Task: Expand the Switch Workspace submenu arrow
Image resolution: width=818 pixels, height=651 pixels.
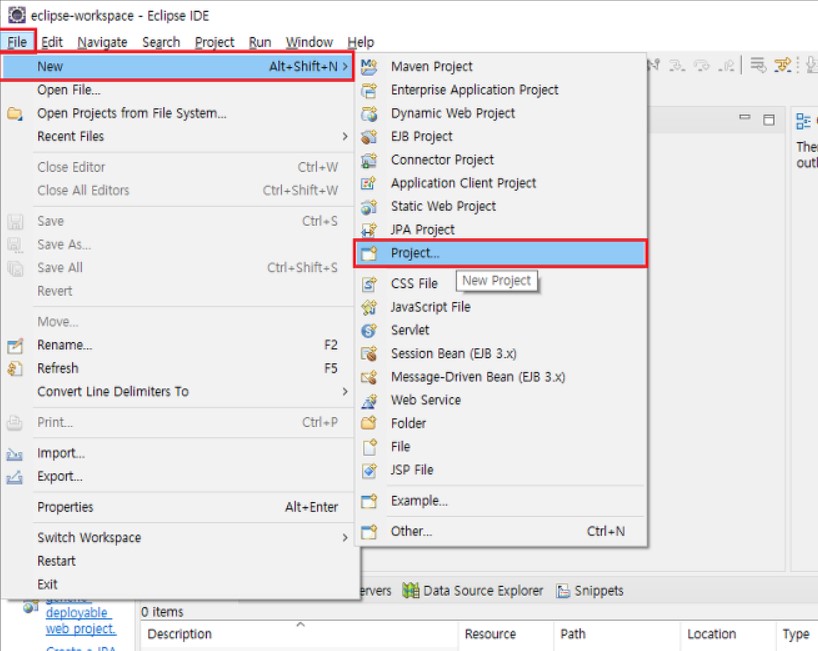Action: 345,537
